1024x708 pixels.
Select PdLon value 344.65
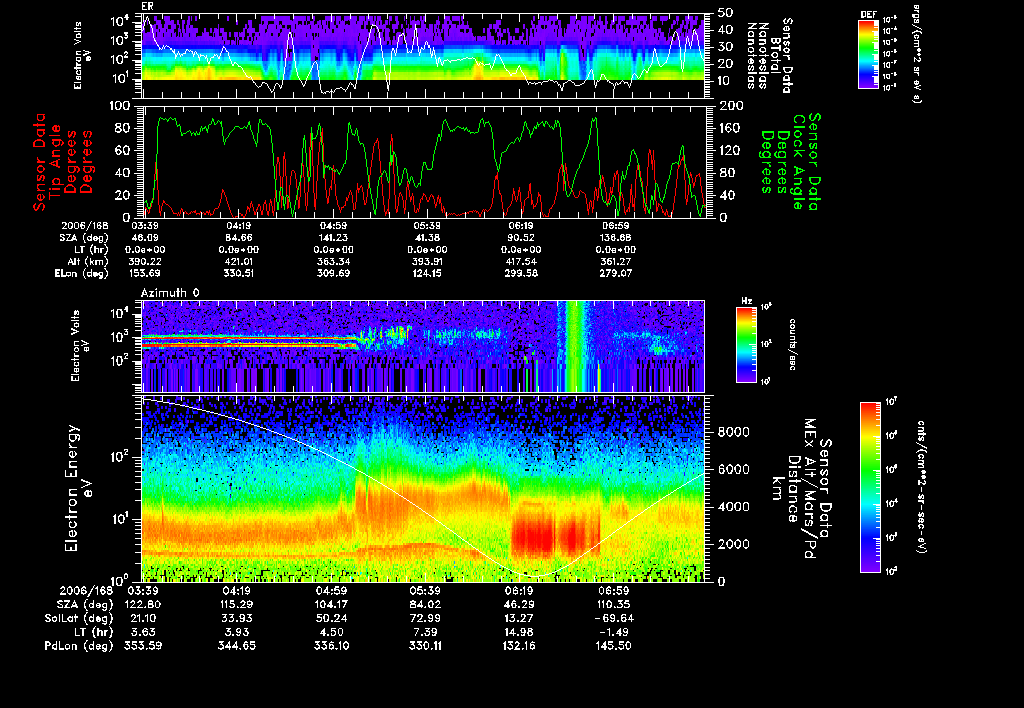point(236,645)
